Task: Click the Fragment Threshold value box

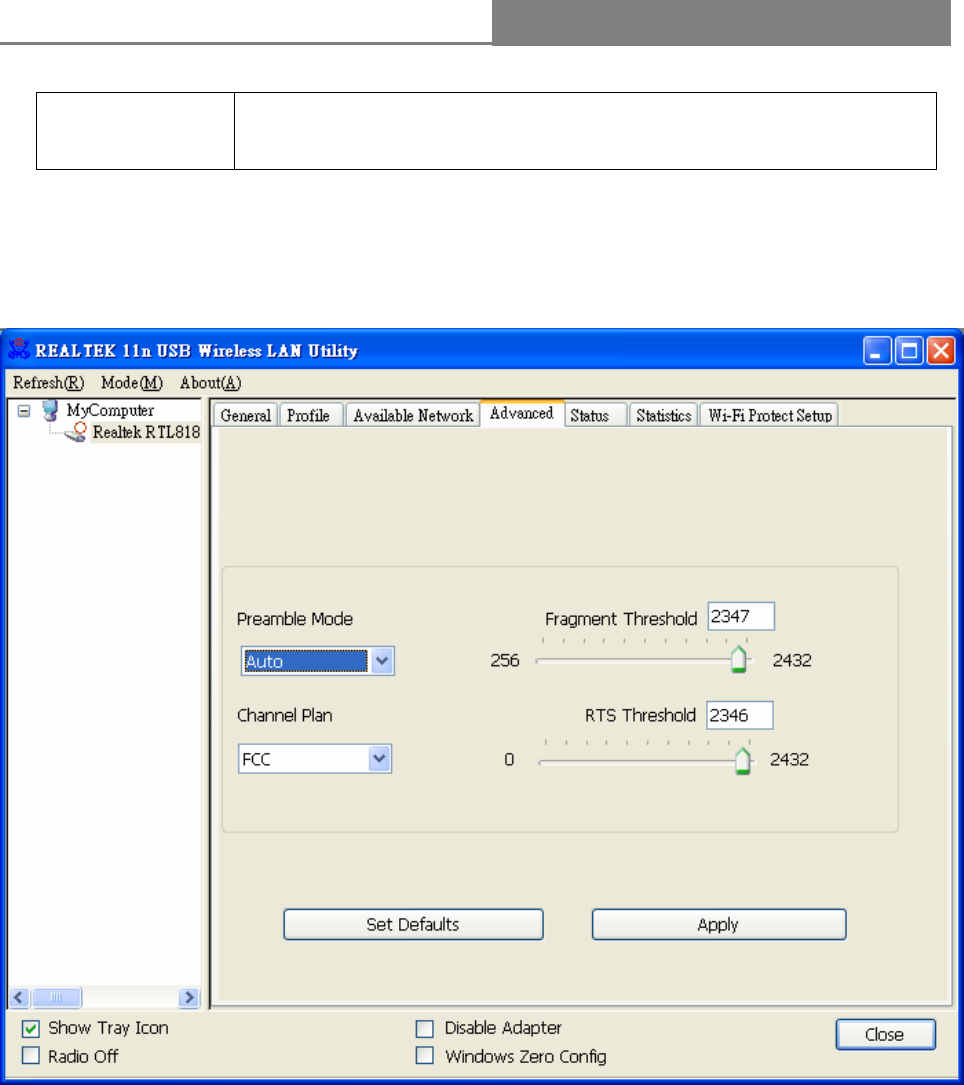Action: pos(740,616)
